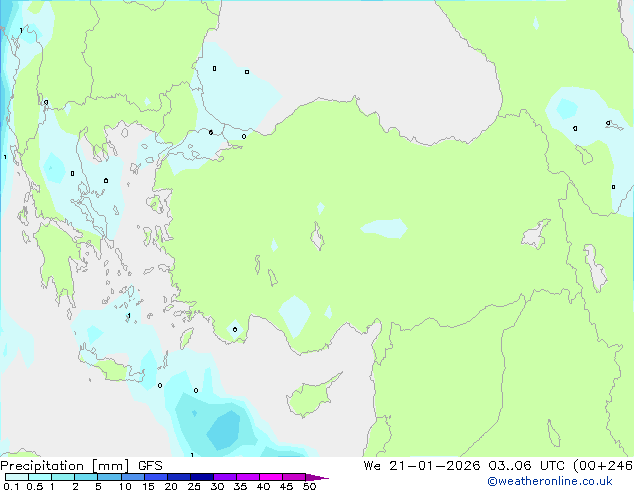Click the 0.5–1 mm legend color swatch
The height and width of the screenshot is (490, 634).
click(40, 477)
